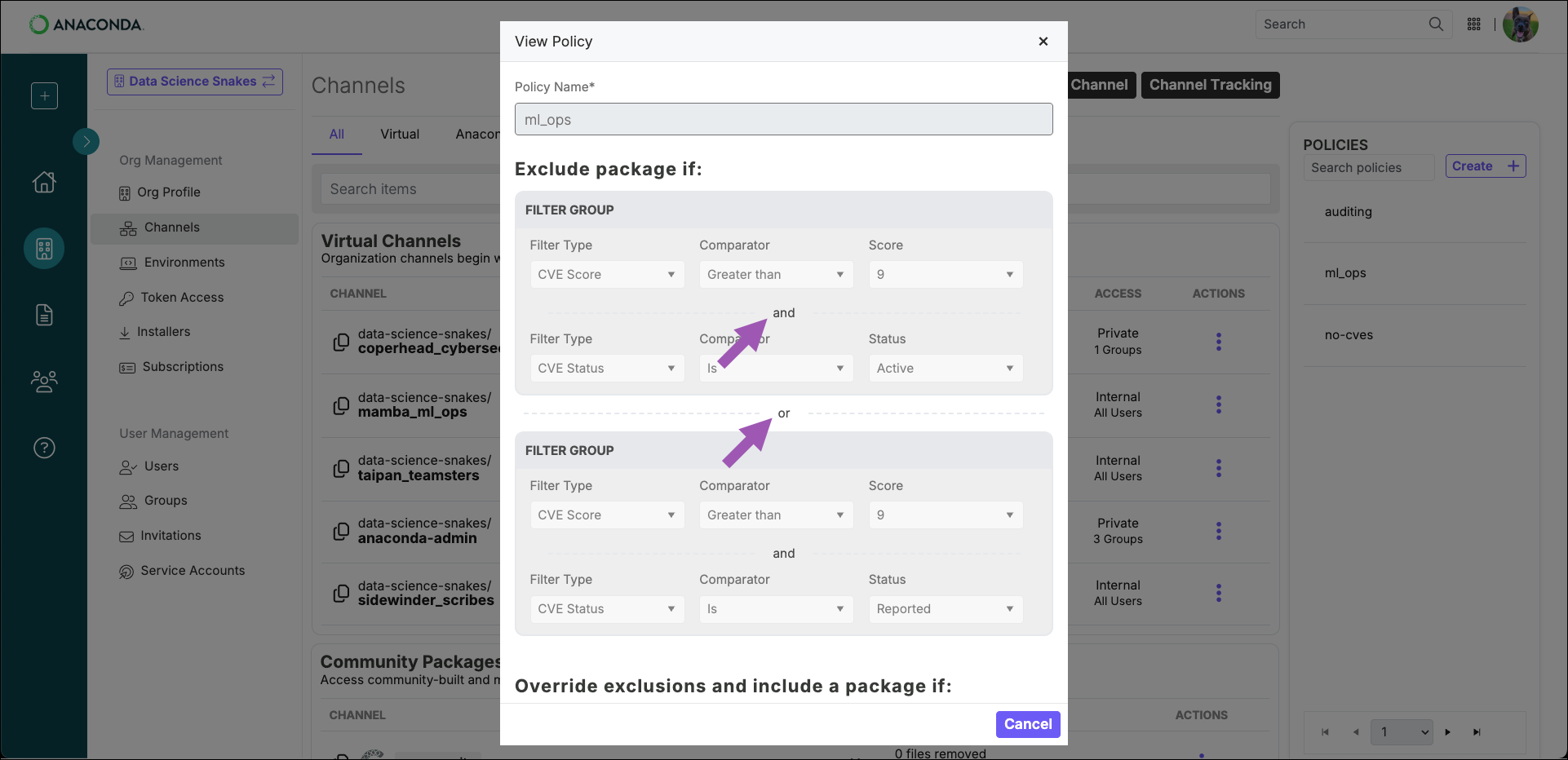Open Installers in the side menu

click(155, 332)
